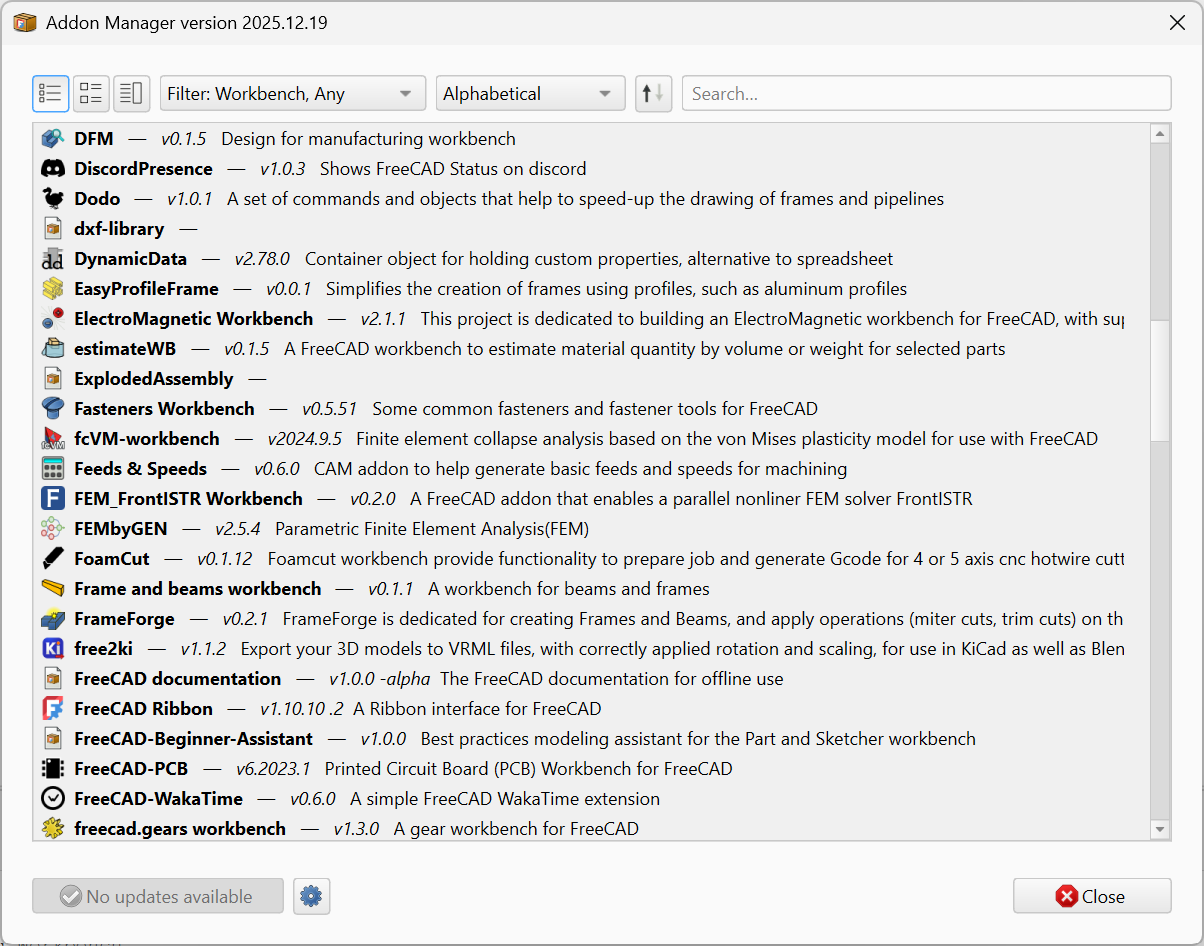Click the DiscordPresence Discord icon
The height and width of the screenshot is (946, 1204).
tap(53, 169)
